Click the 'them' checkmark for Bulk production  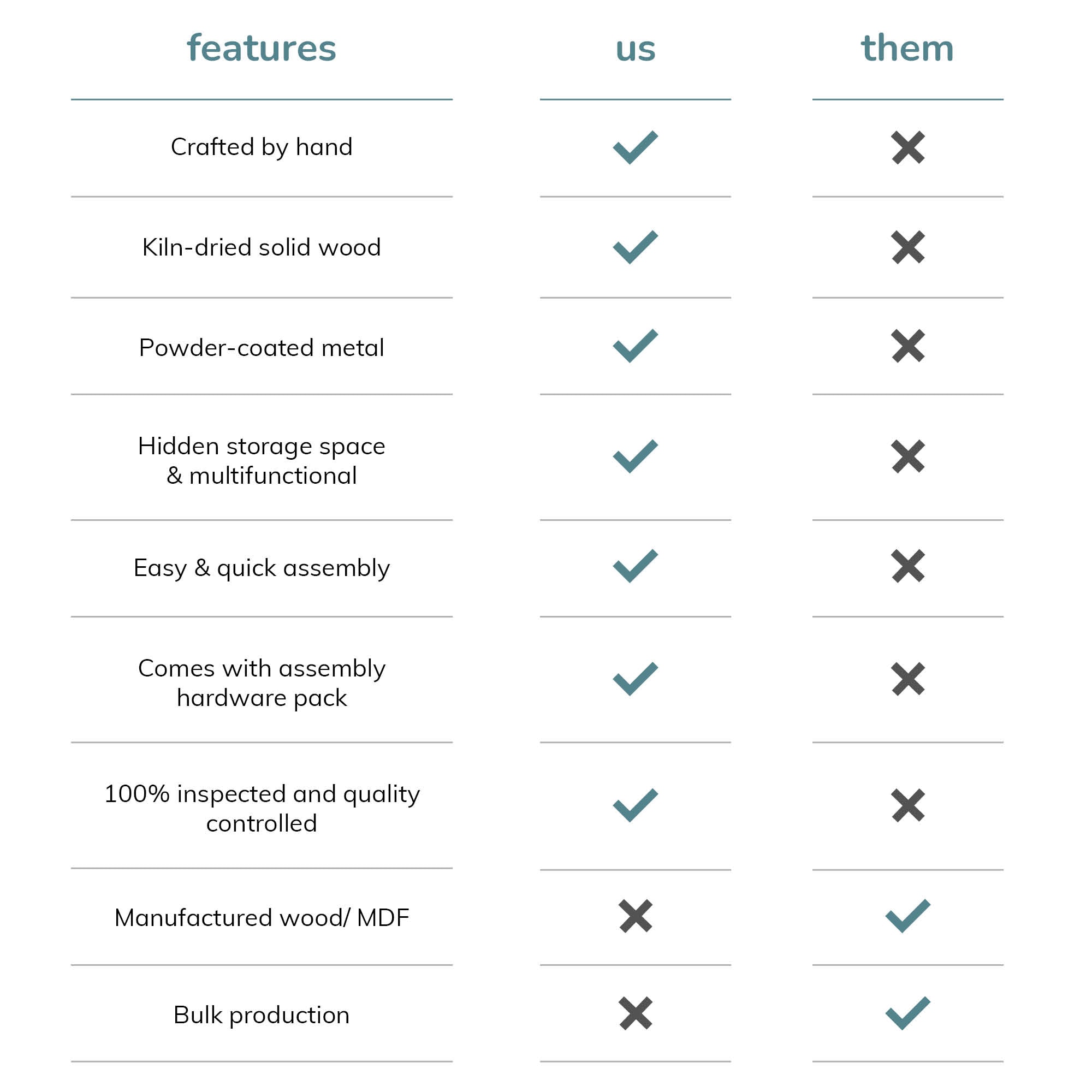point(908,1013)
